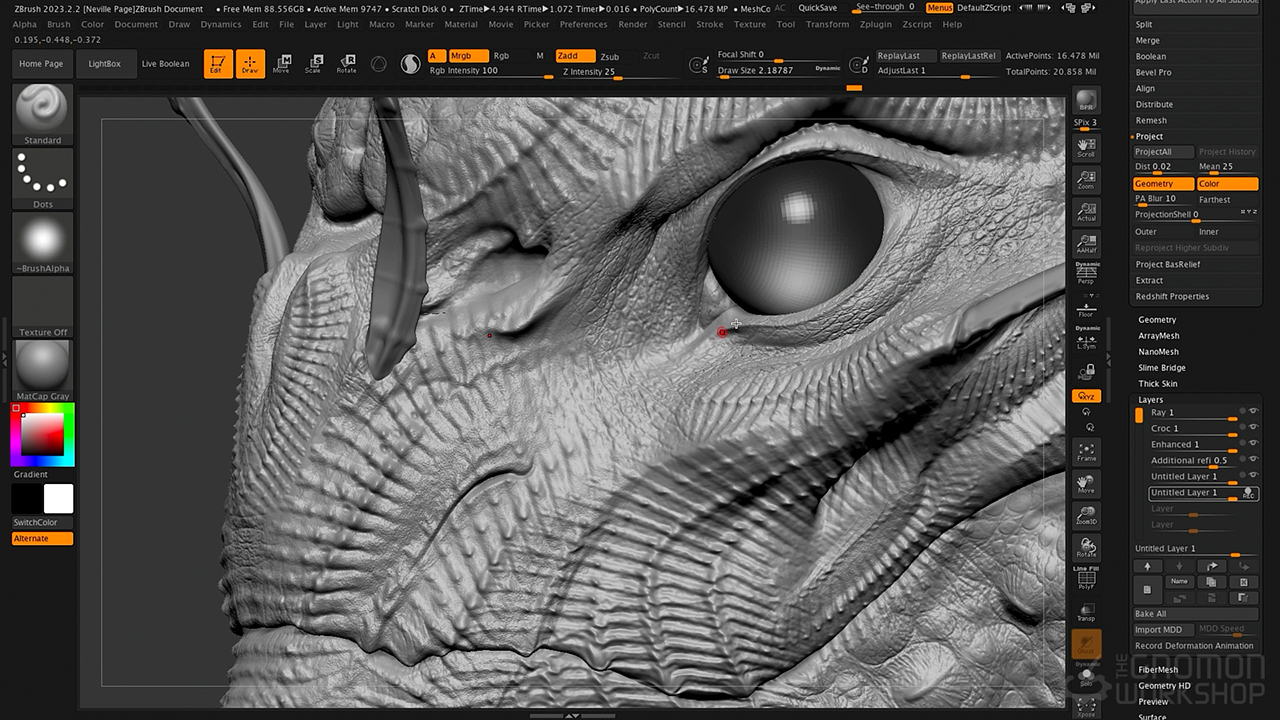Open the Standard brush thumbnail picker
The image size is (1280, 720).
pyautogui.click(x=42, y=110)
